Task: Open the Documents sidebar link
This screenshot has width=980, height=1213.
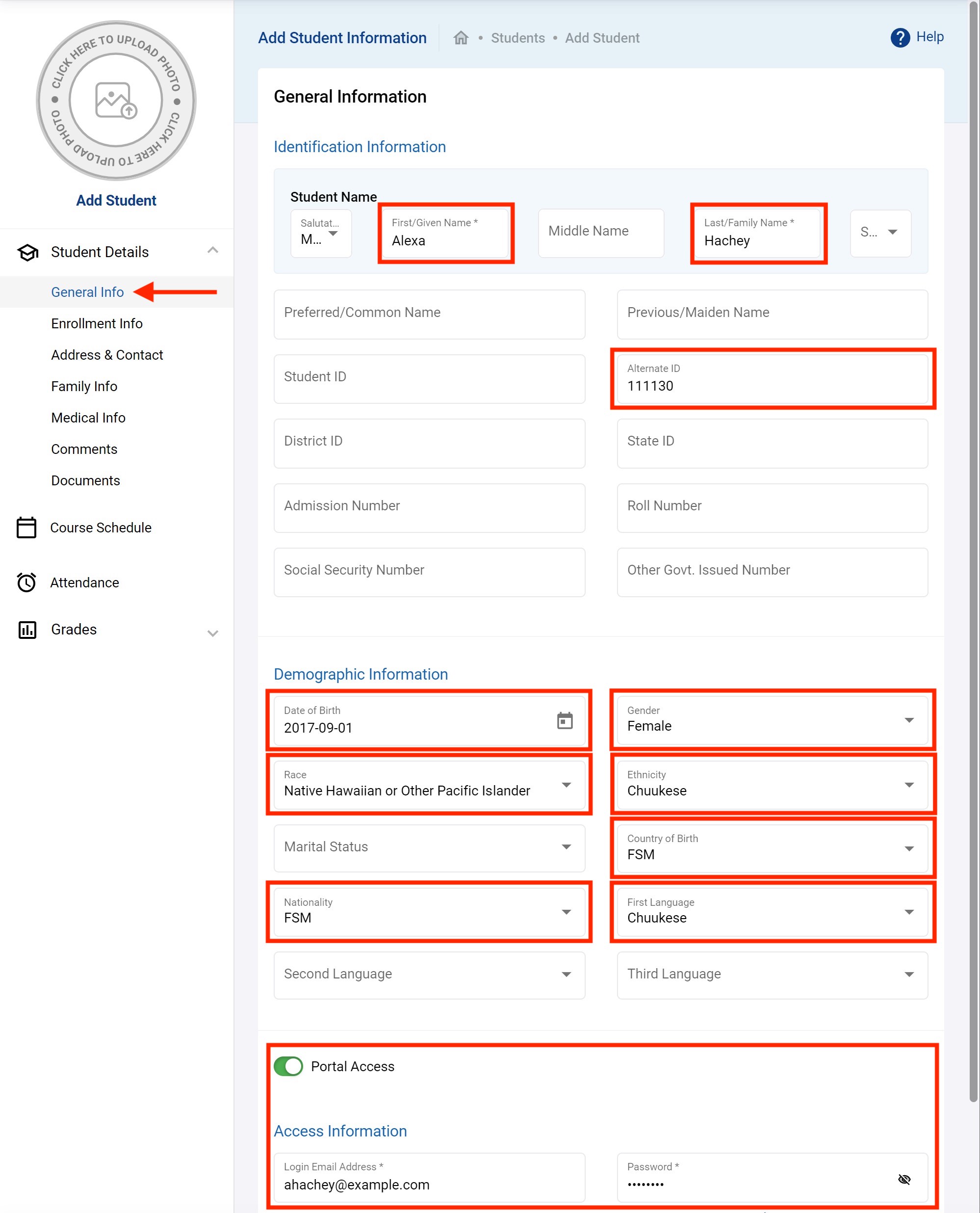Action: point(85,480)
